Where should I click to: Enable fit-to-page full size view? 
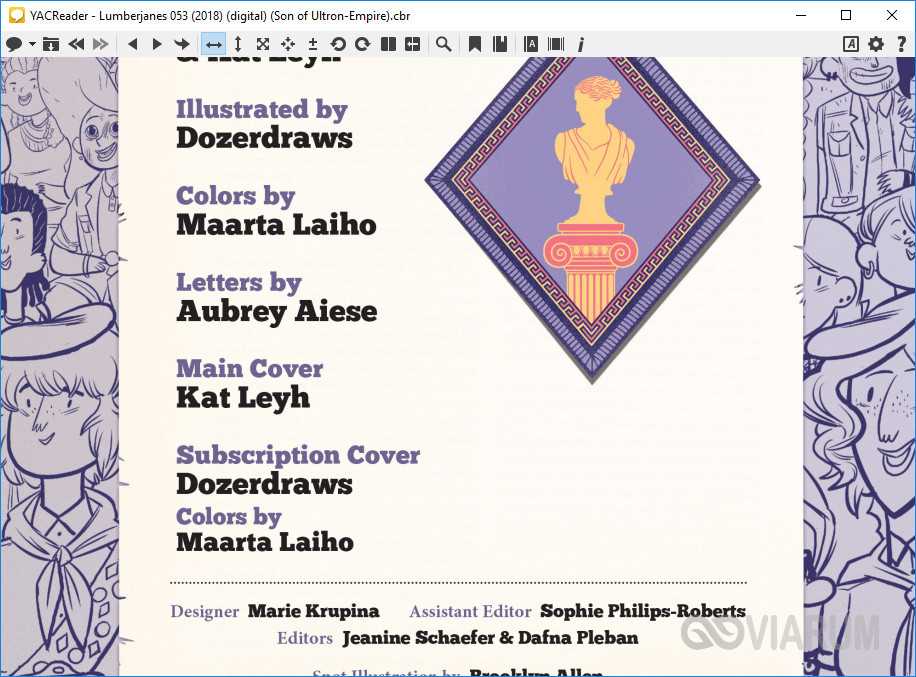coord(263,44)
